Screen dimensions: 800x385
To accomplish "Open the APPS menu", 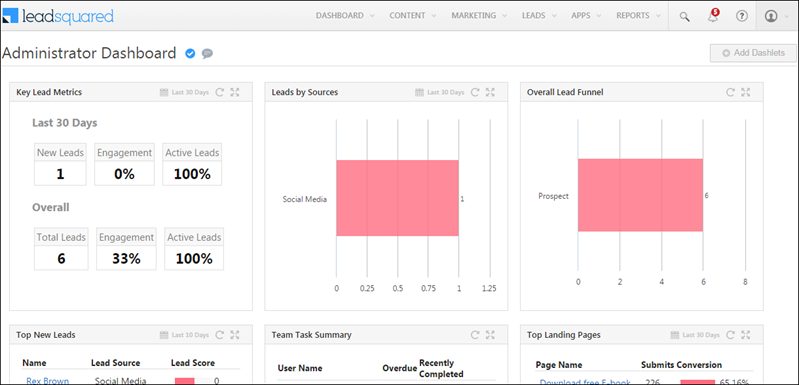I will coord(586,16).
